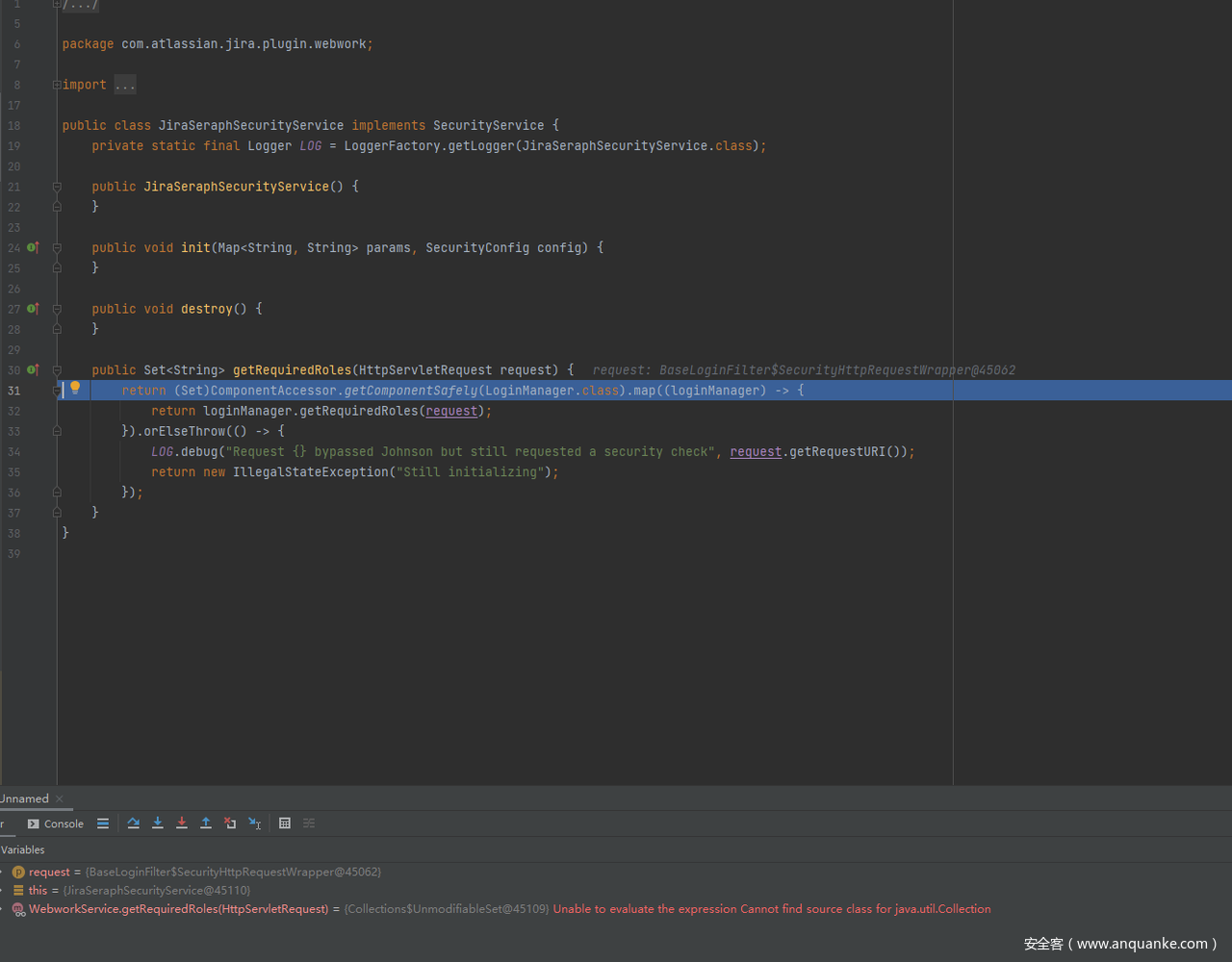Open the Evaluate Expression calculator icon
Viewport: 1232px width, 962px height.
[x=285, y=823]
